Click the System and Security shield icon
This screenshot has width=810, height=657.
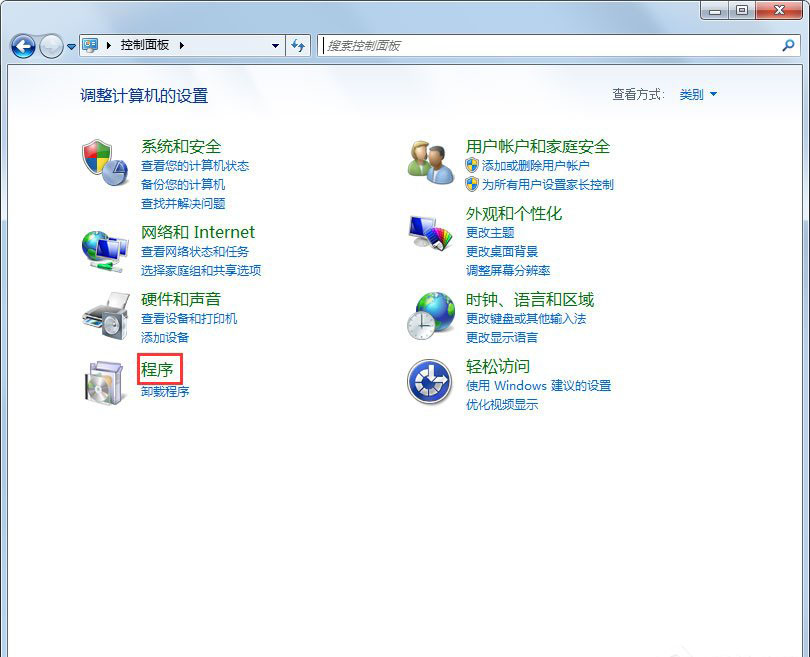click(x=105, y=160)
